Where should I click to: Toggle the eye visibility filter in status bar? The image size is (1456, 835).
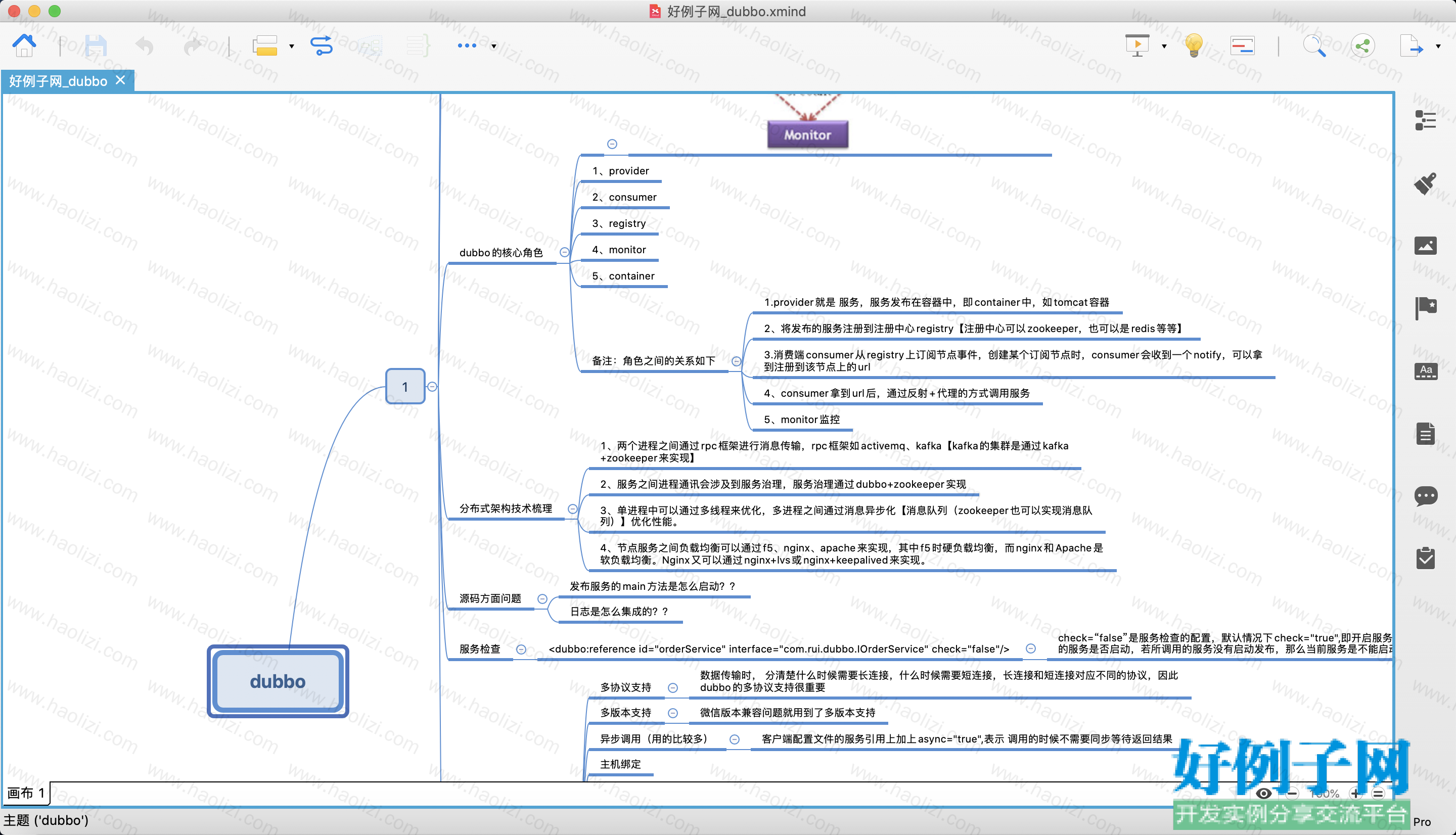[1263, 794]
